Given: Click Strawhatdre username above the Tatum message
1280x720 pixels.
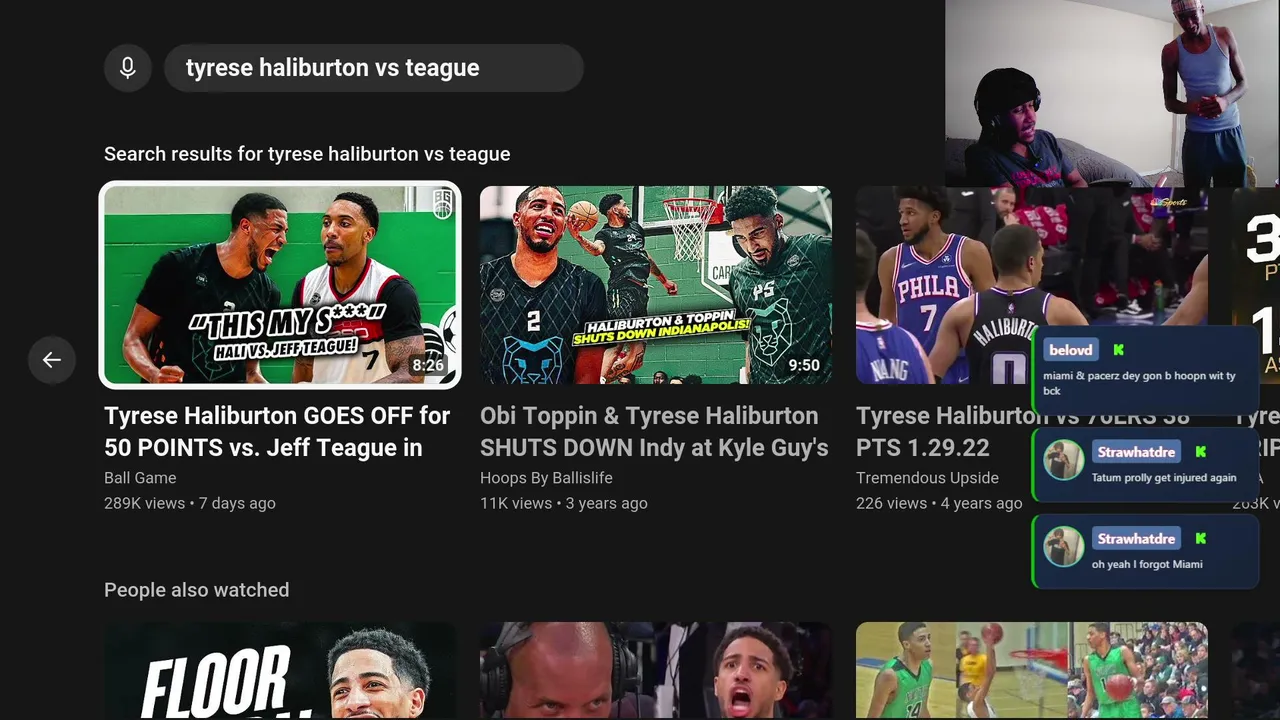Looking at the screenshot, I should pos(1136,452).
